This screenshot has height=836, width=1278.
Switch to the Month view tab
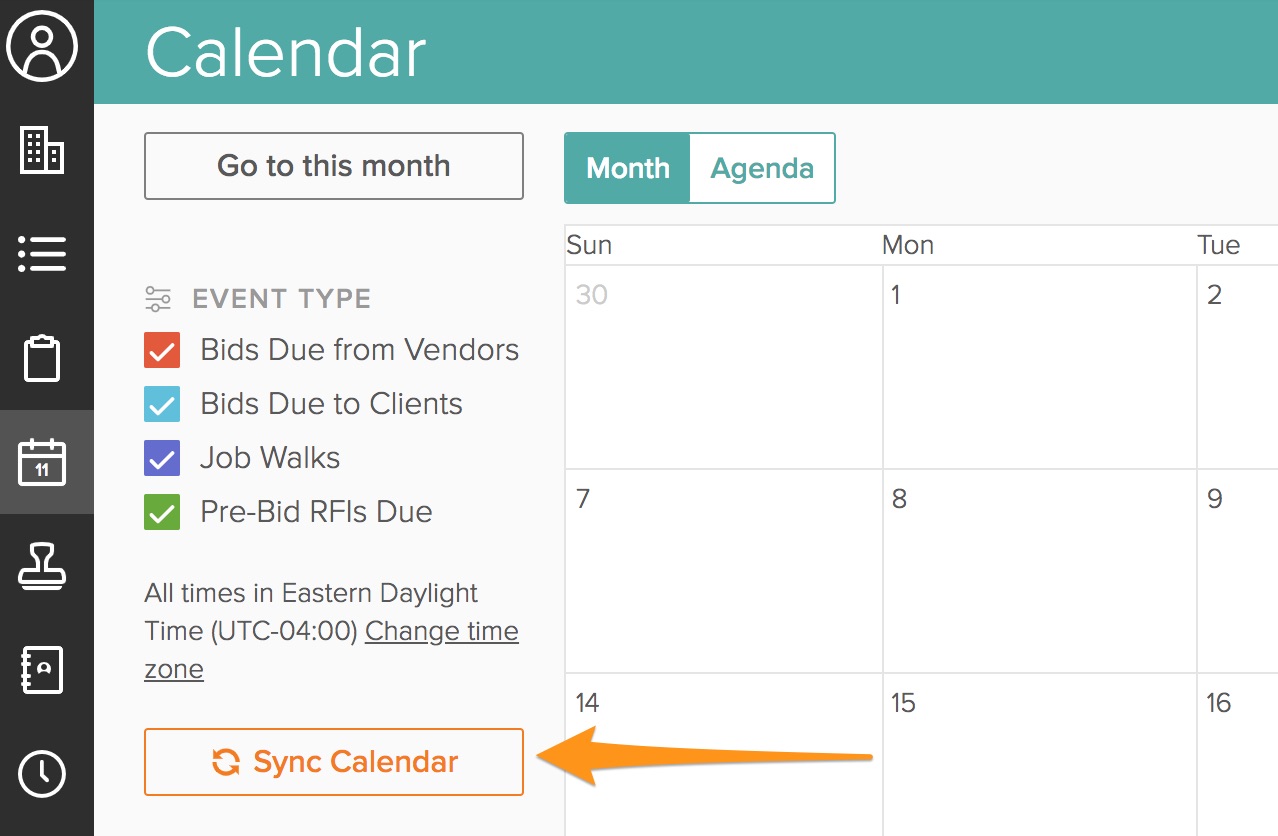click(x=628, y=168)
